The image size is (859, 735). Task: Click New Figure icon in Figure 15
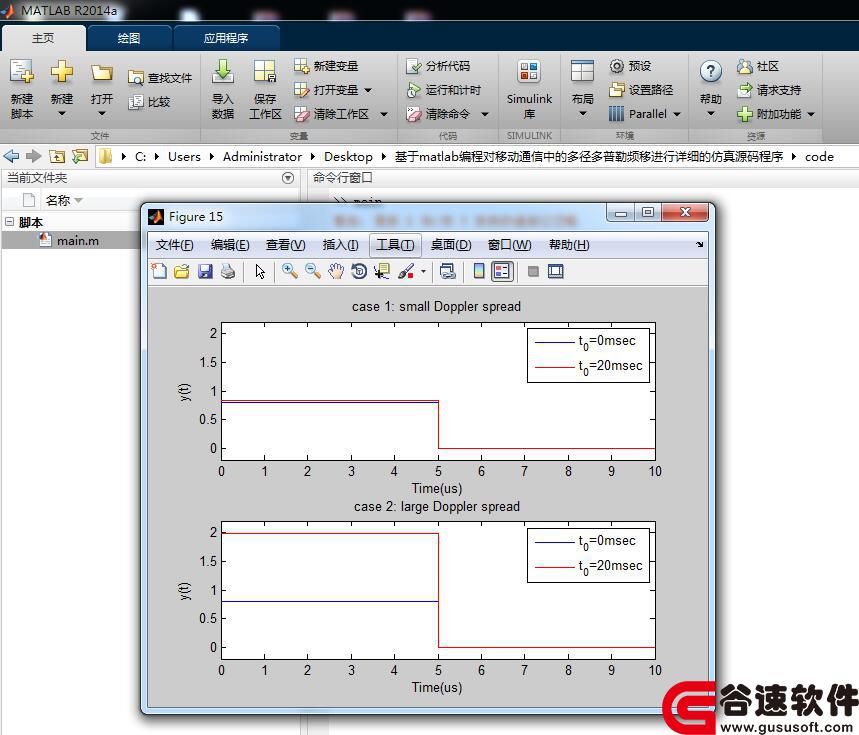(159, 271)
